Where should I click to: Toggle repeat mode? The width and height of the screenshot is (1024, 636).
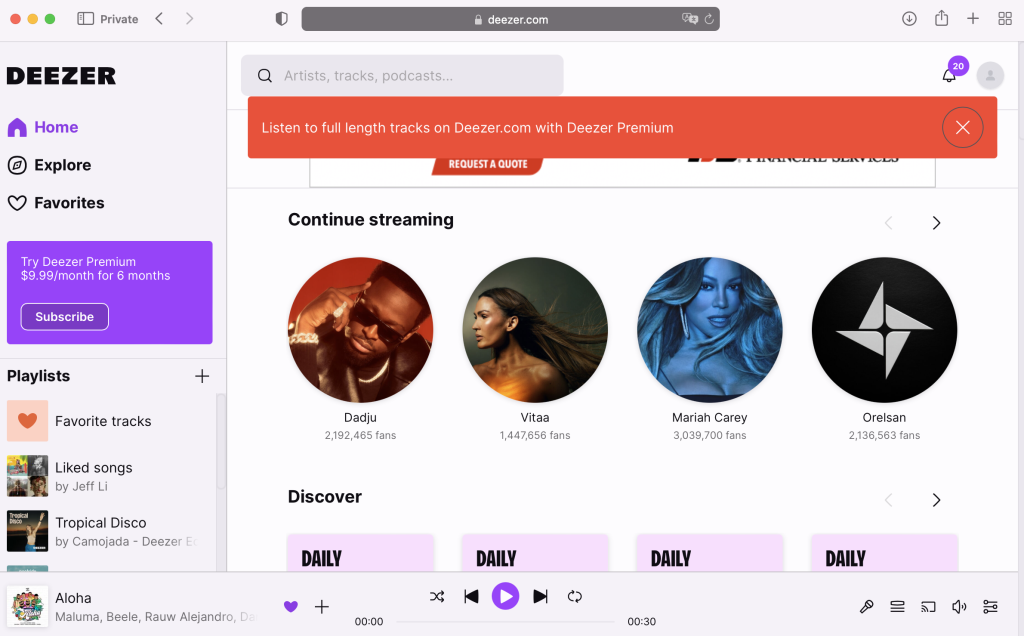[x=575, y=596]
